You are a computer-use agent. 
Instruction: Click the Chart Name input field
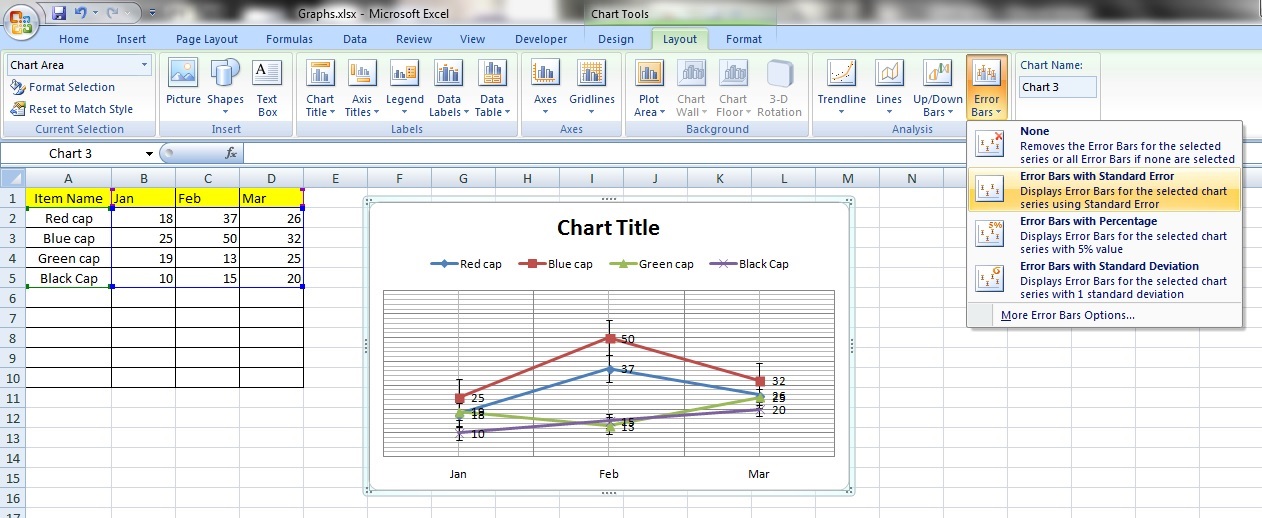pos(1057,87)
